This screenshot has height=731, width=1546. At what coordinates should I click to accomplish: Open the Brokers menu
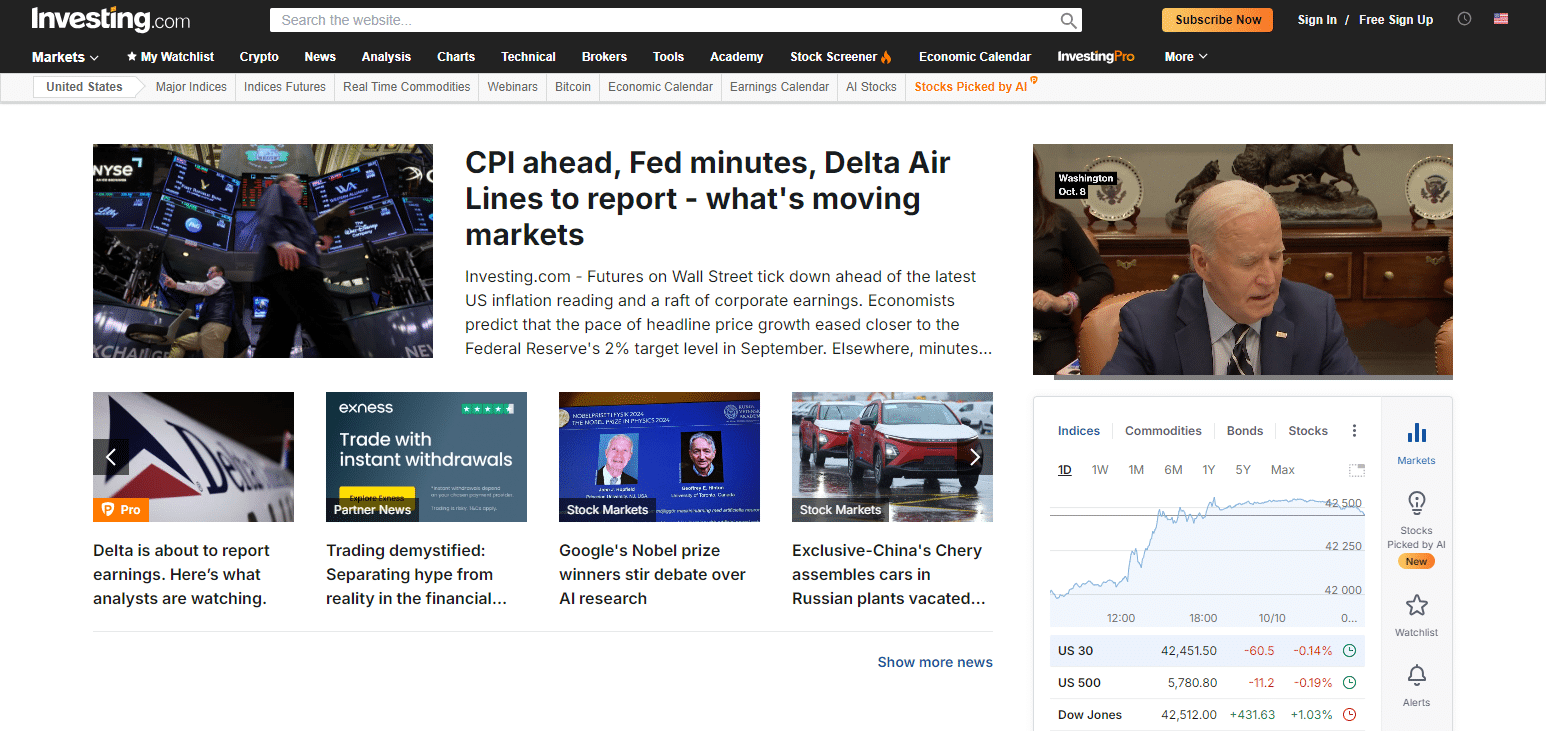pyautogui.click(x=604, y=57)
